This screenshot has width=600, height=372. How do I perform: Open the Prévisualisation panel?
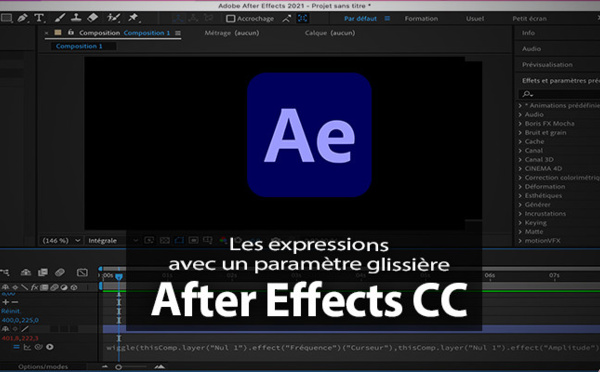[547, 65]
